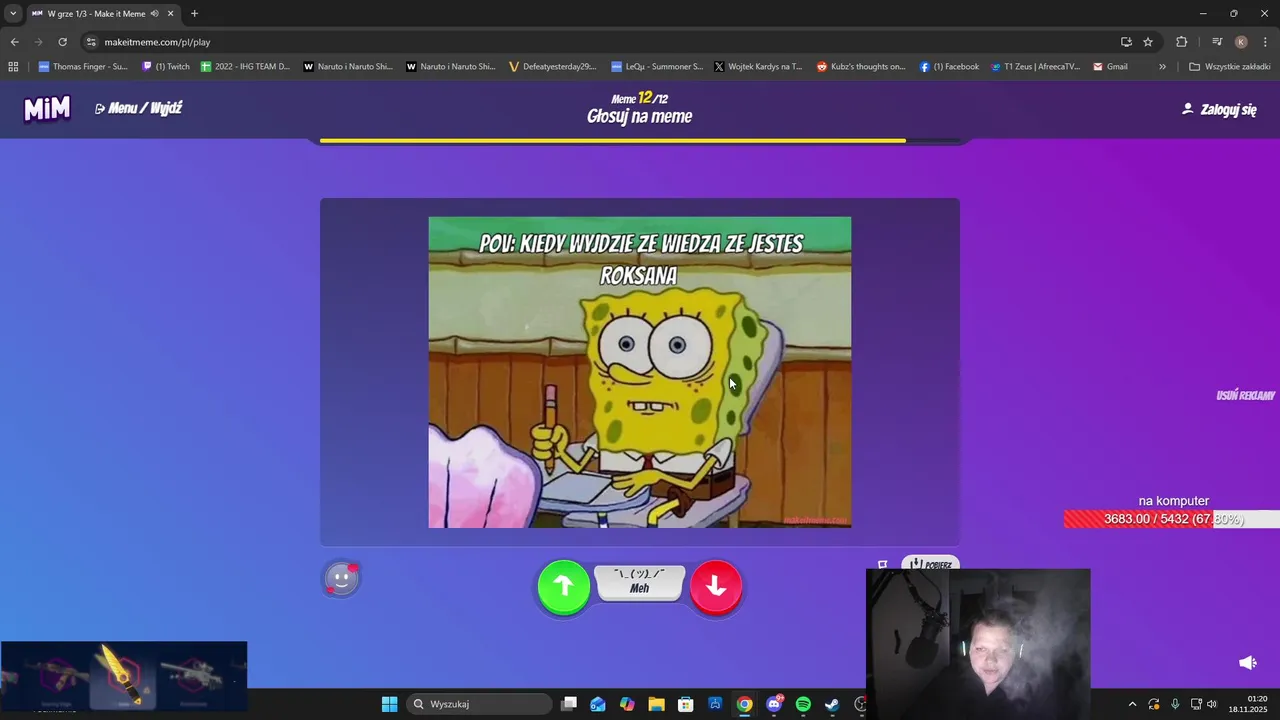View site information icon in address bar
This screenshot has height=720, width=1280.
91,42
